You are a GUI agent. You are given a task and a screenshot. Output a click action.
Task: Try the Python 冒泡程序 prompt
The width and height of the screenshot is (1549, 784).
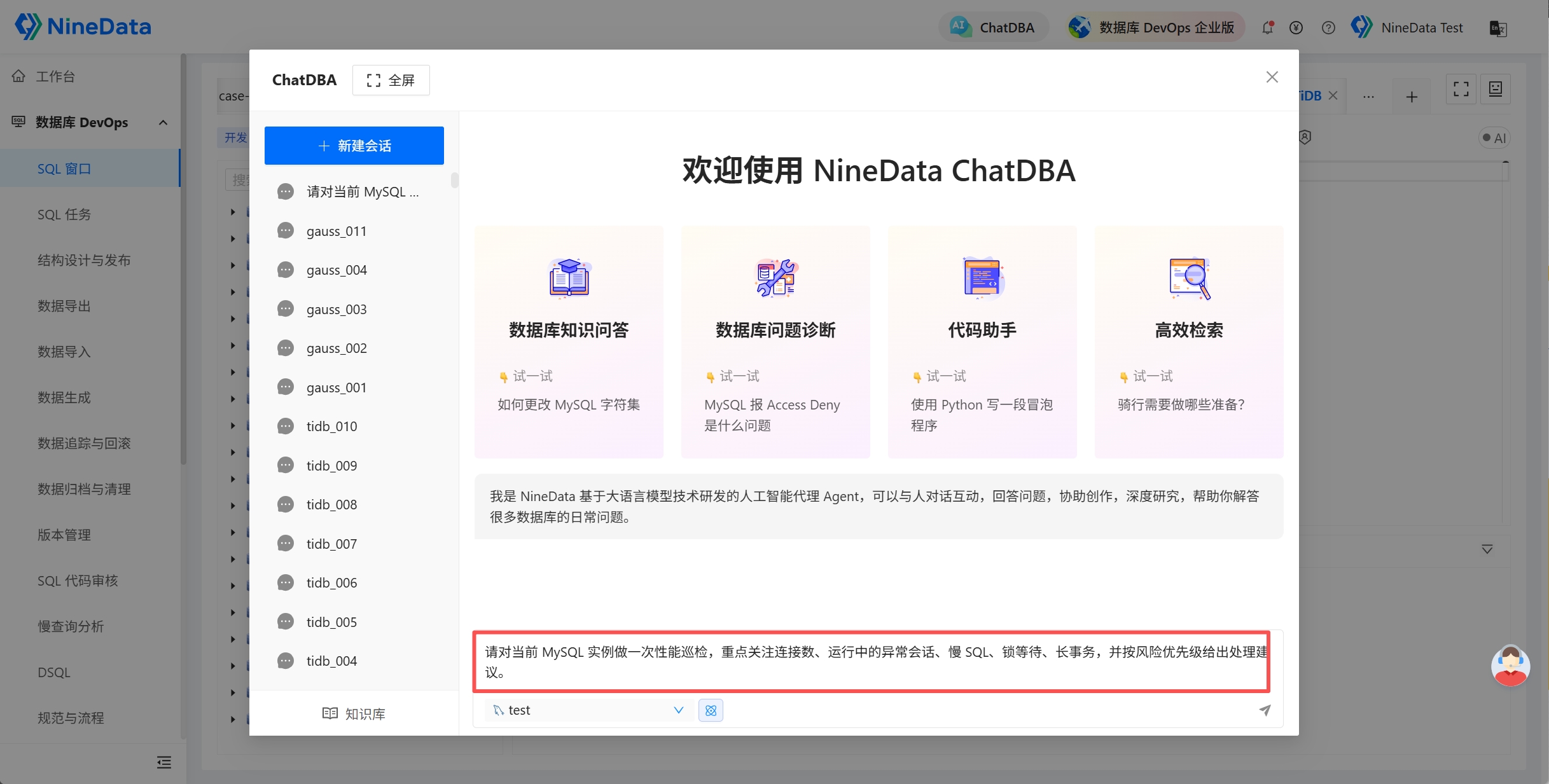[982, 415]
